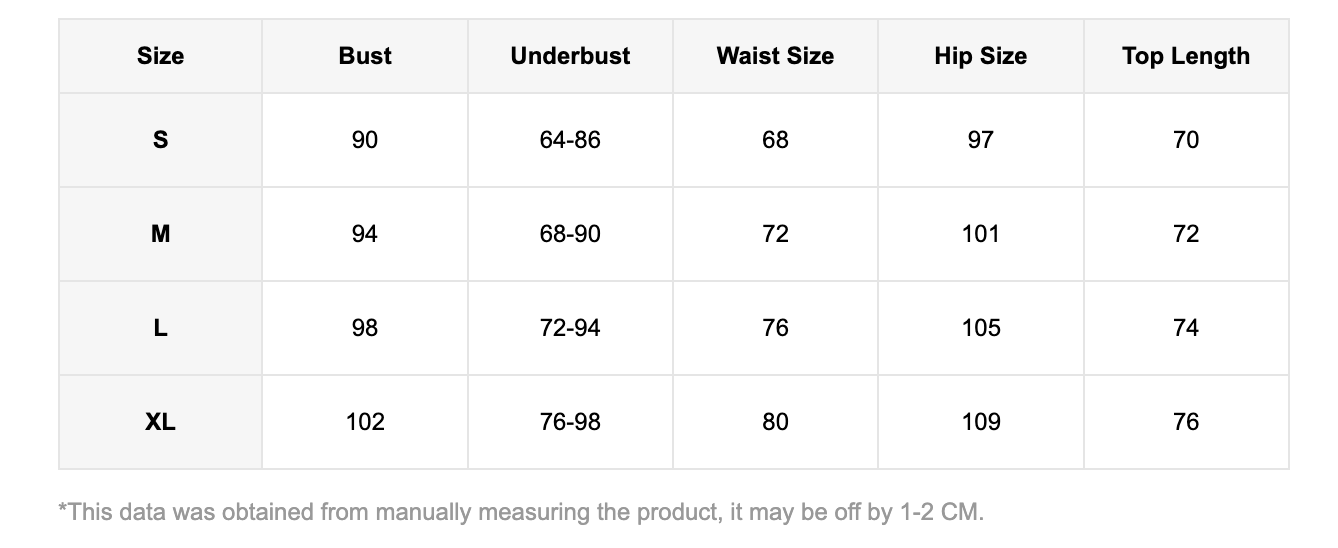Click the Hip Size column header

[980, 56]
